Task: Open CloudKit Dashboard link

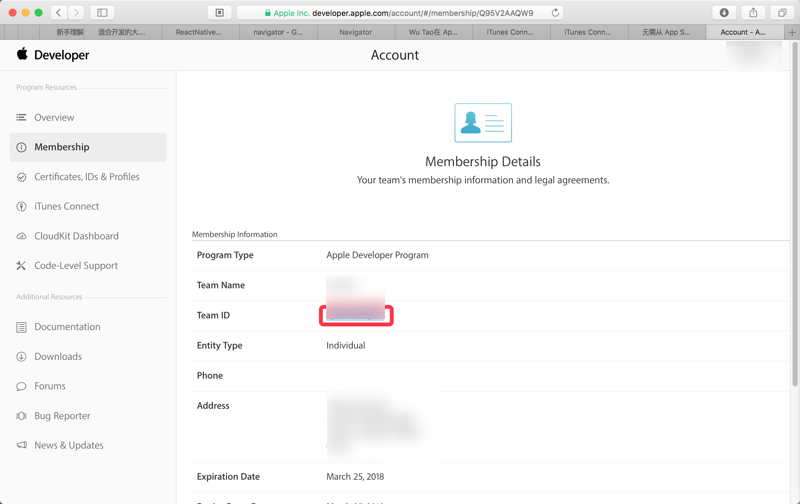Action: (x=76, y=236)
